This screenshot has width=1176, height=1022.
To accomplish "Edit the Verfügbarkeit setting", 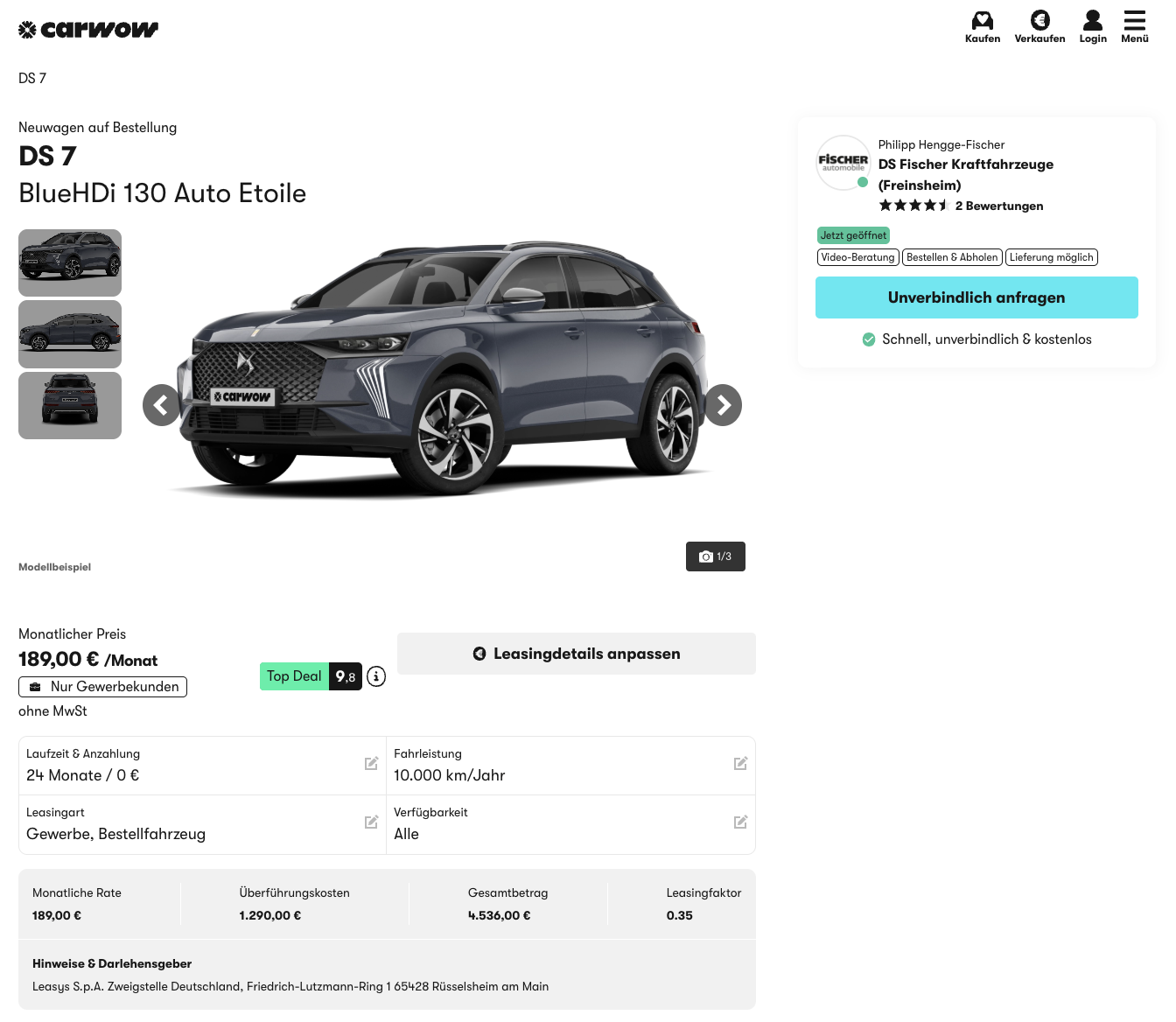I will pyautogui.click(x=740, y=822).
